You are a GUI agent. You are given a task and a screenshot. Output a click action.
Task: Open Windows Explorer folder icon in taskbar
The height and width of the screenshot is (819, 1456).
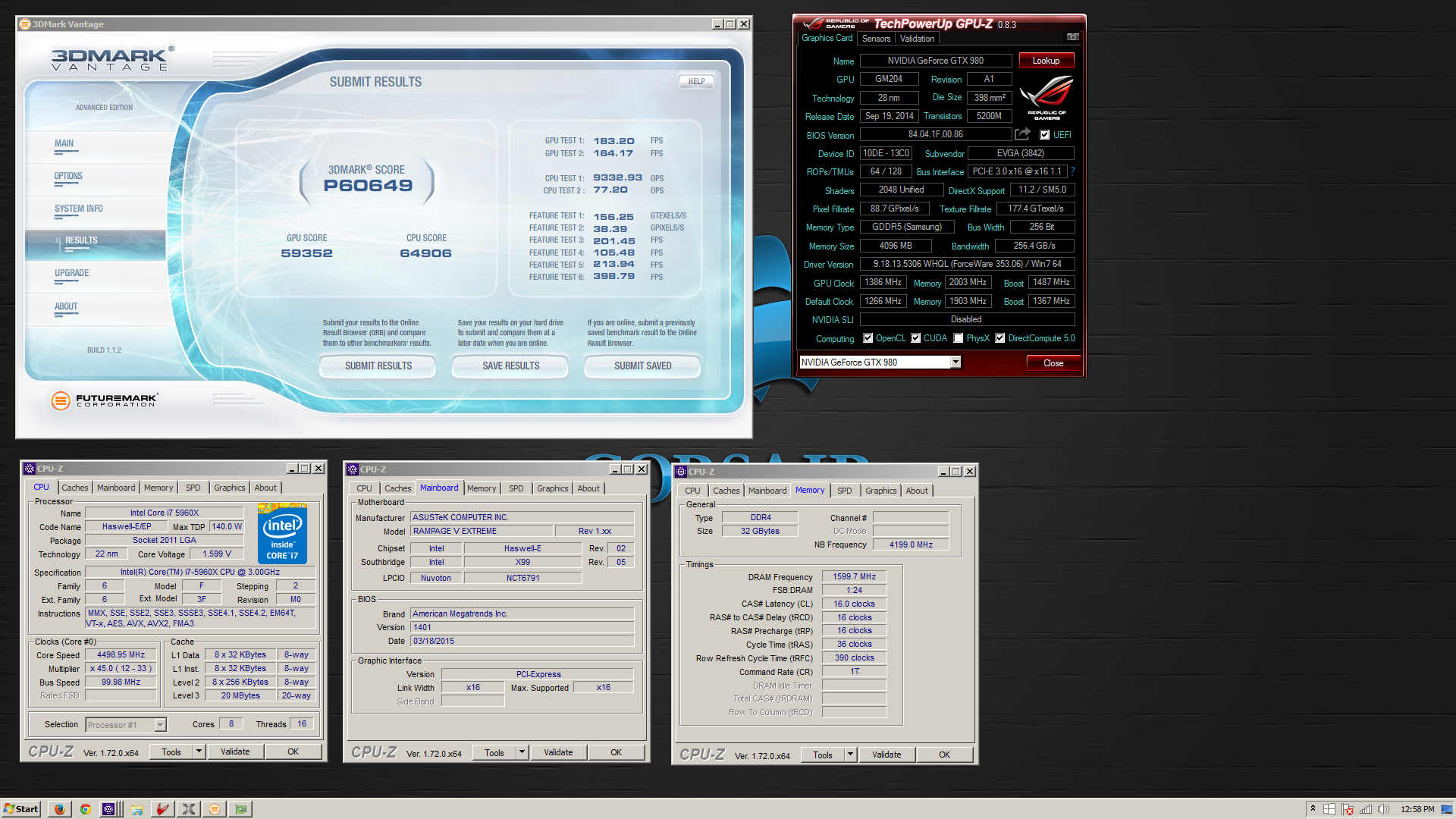(137, 809)
